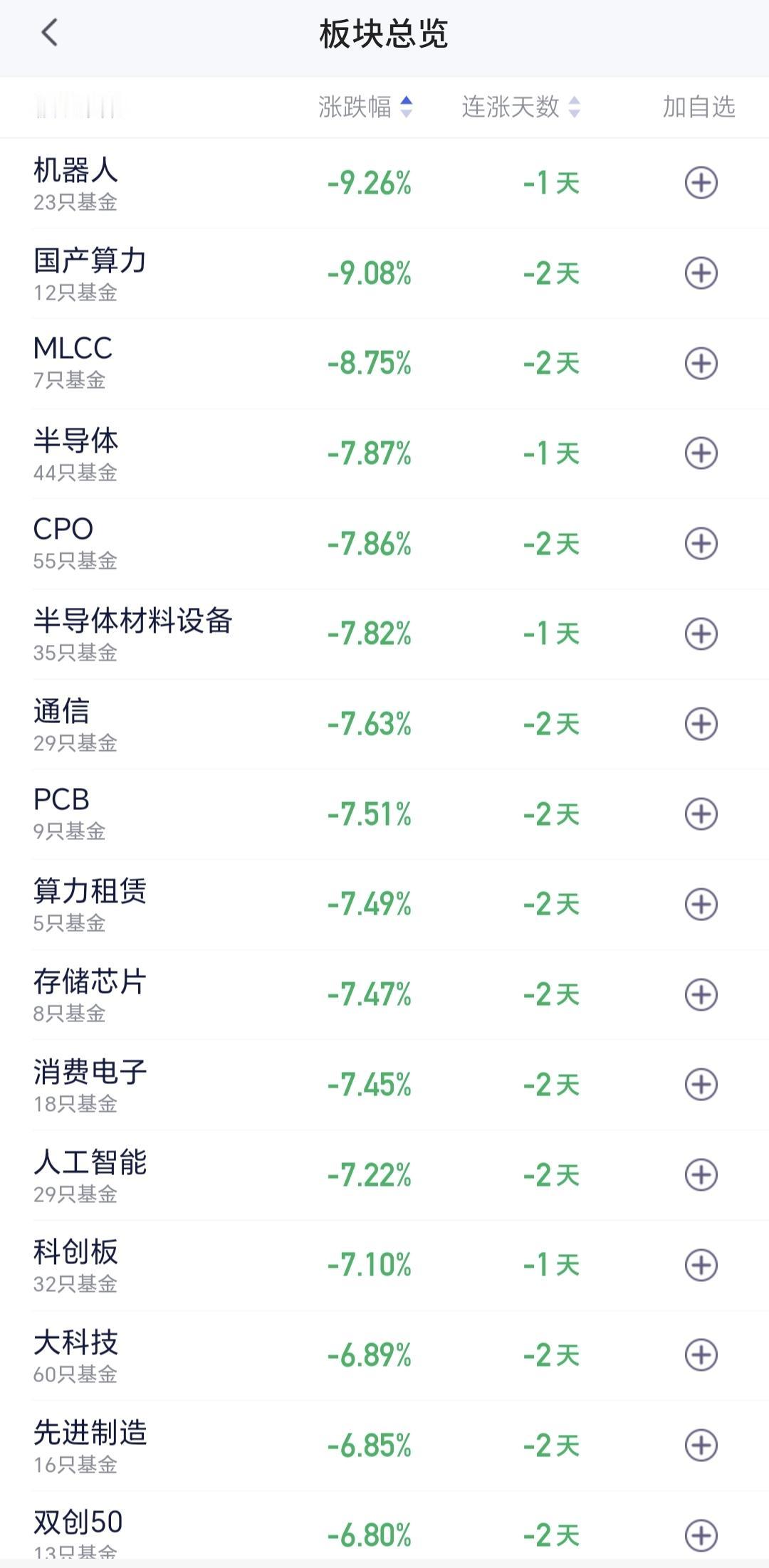Add CPO to favorites with plus icon
This screenshot has height=1568, width=769.
coord(701,544)
